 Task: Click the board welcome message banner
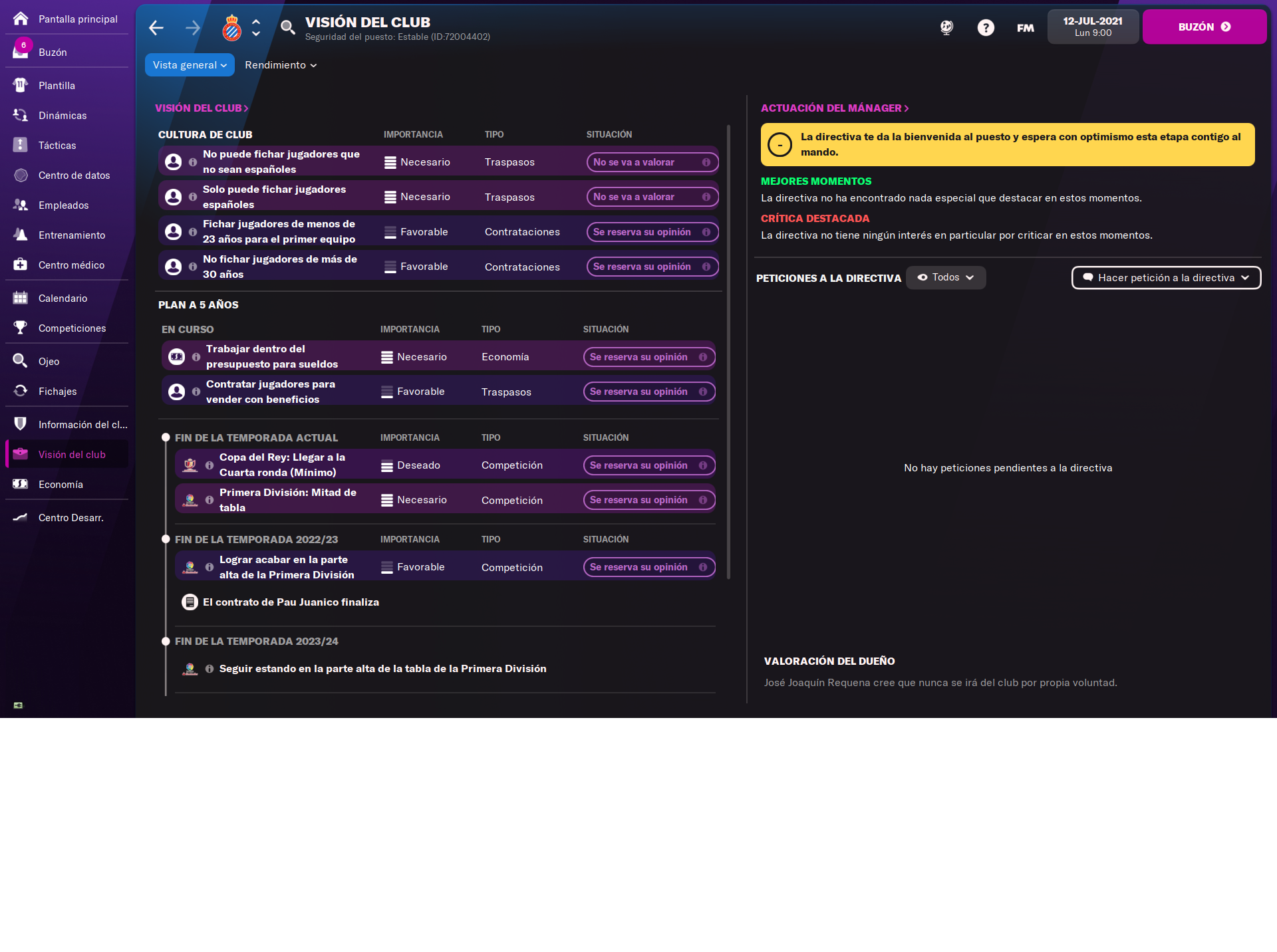tap(1008, 144)
